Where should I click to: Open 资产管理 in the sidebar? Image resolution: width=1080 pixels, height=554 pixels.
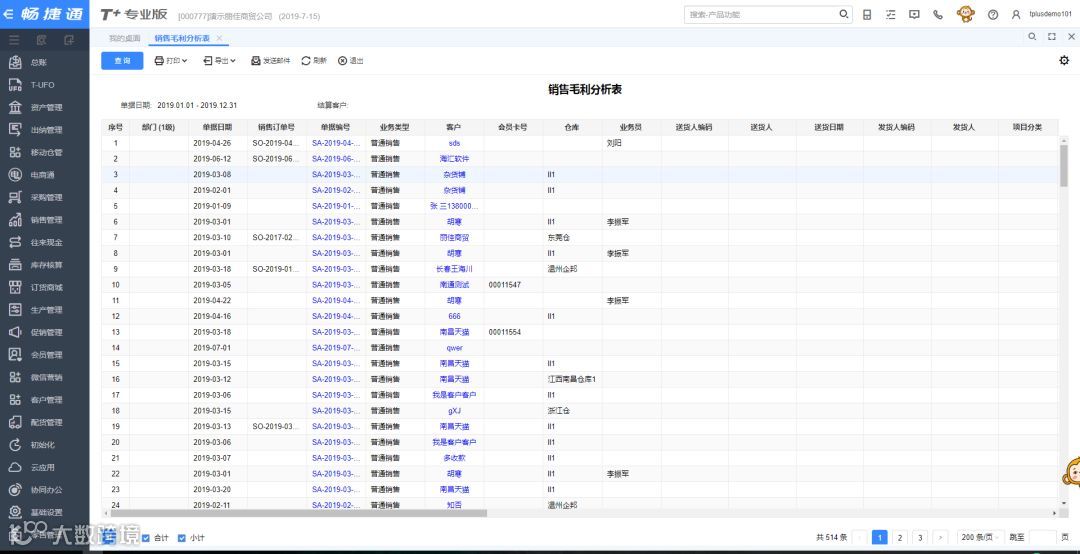coord(44,107)
